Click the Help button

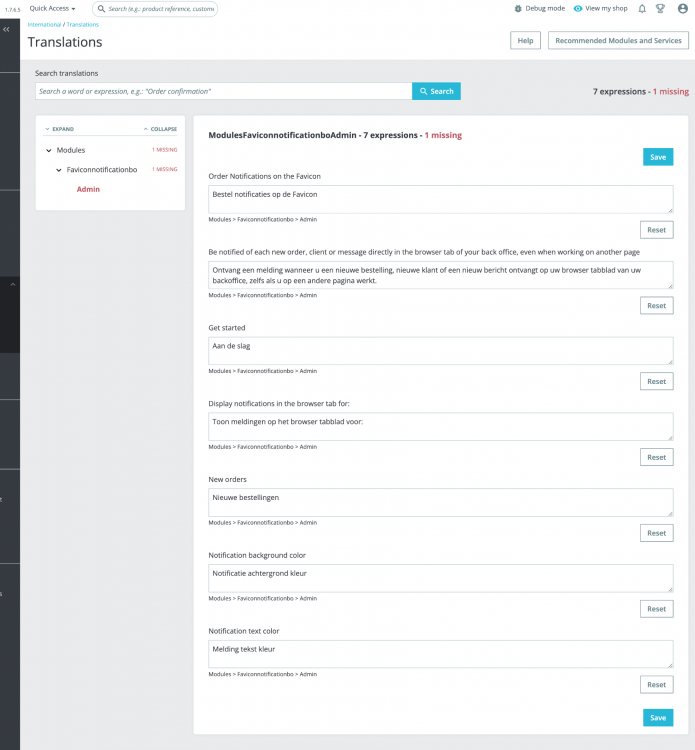tap(525, 41)
